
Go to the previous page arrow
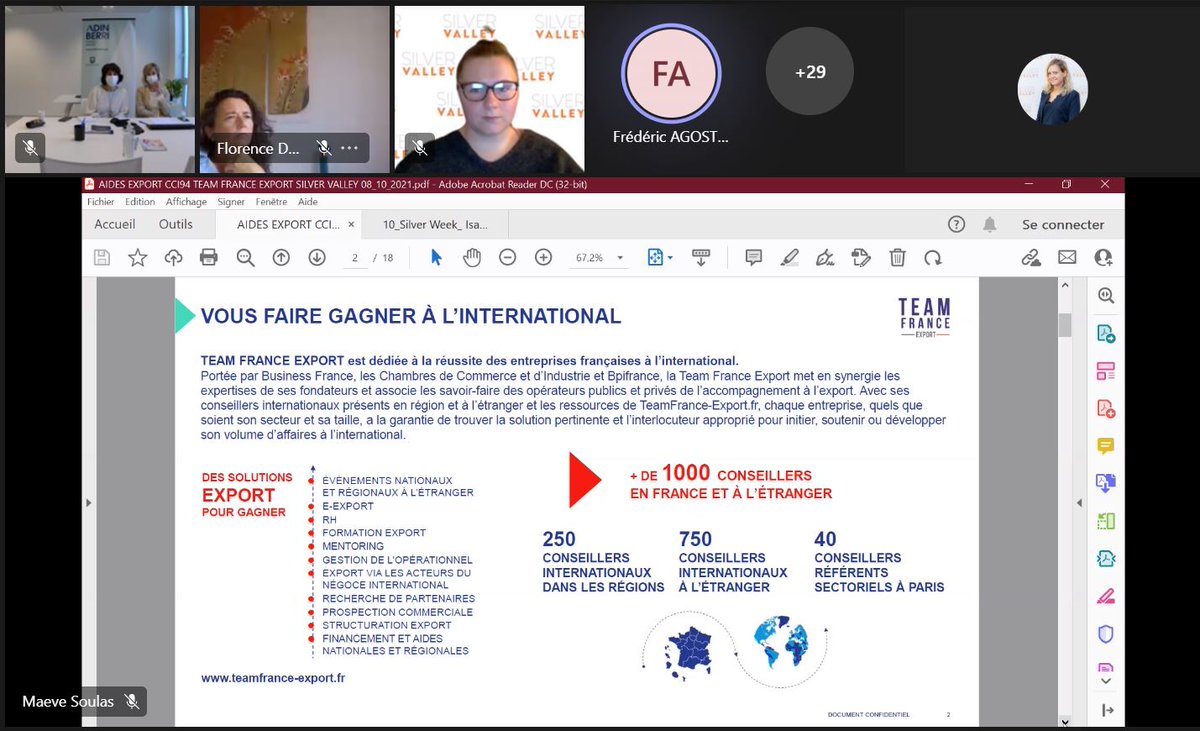click(x=281, y=257)
